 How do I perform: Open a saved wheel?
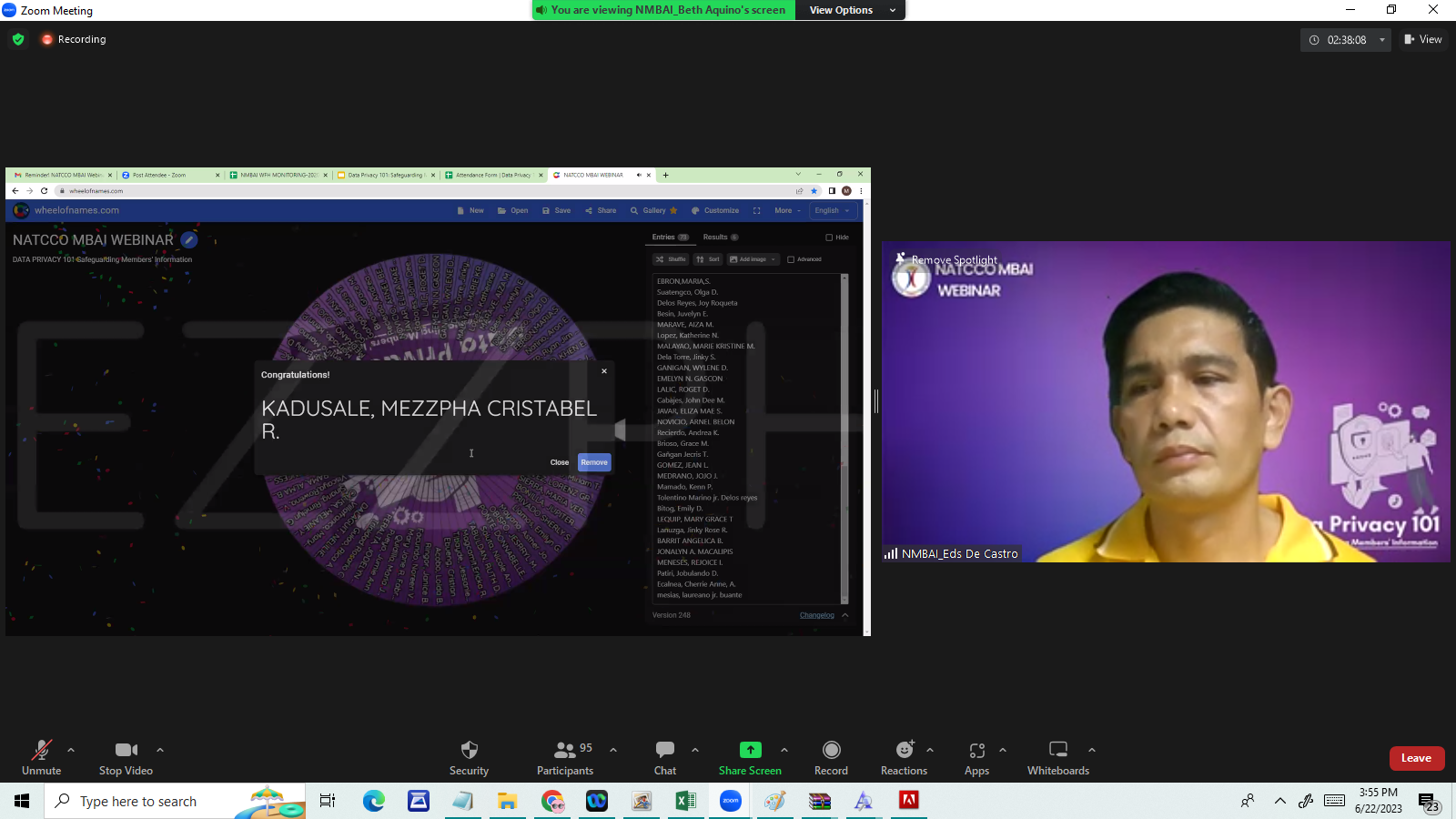click(x=512, y=210)
